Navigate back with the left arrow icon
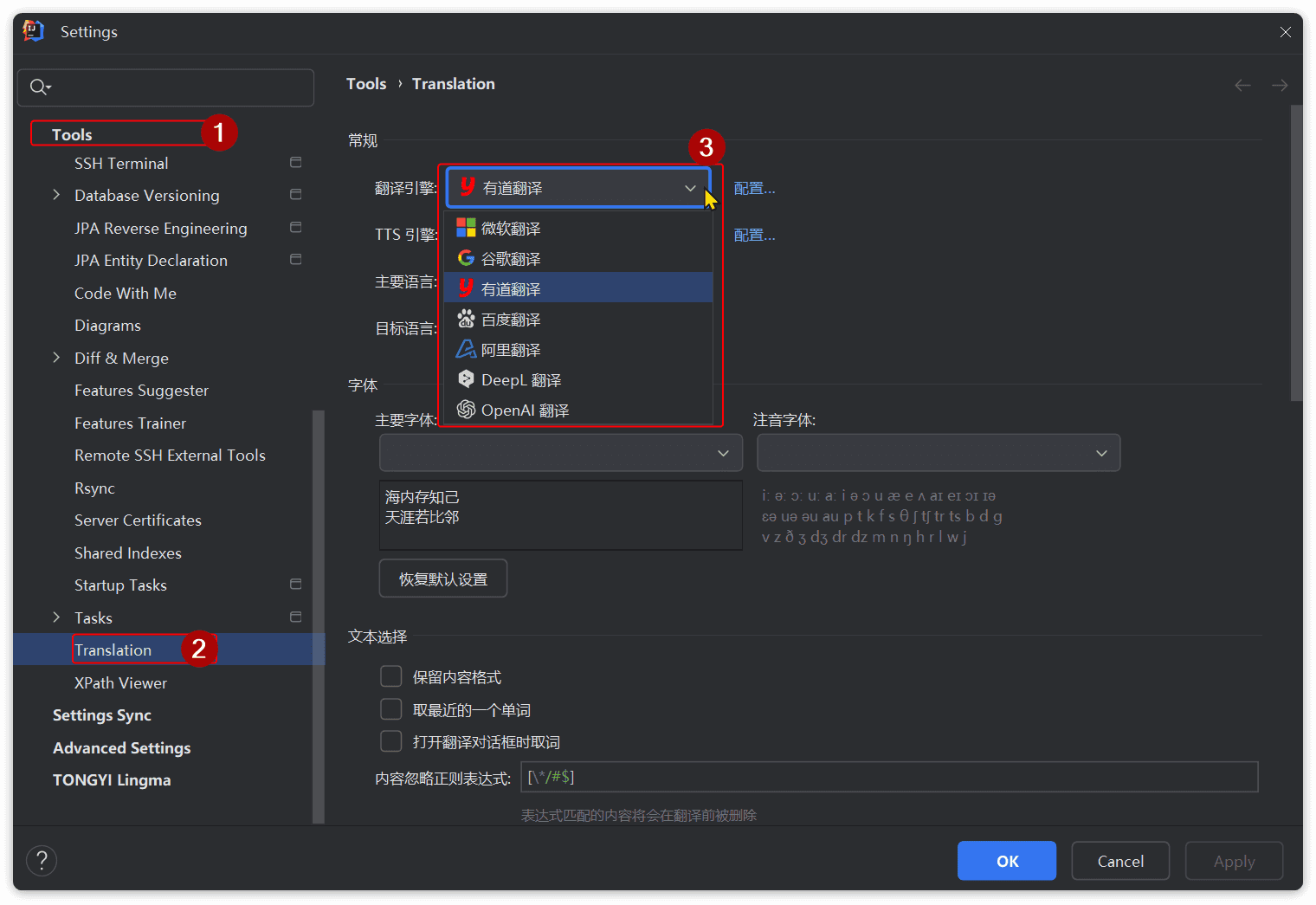 pyautogui.click(x=1242, y=85)
